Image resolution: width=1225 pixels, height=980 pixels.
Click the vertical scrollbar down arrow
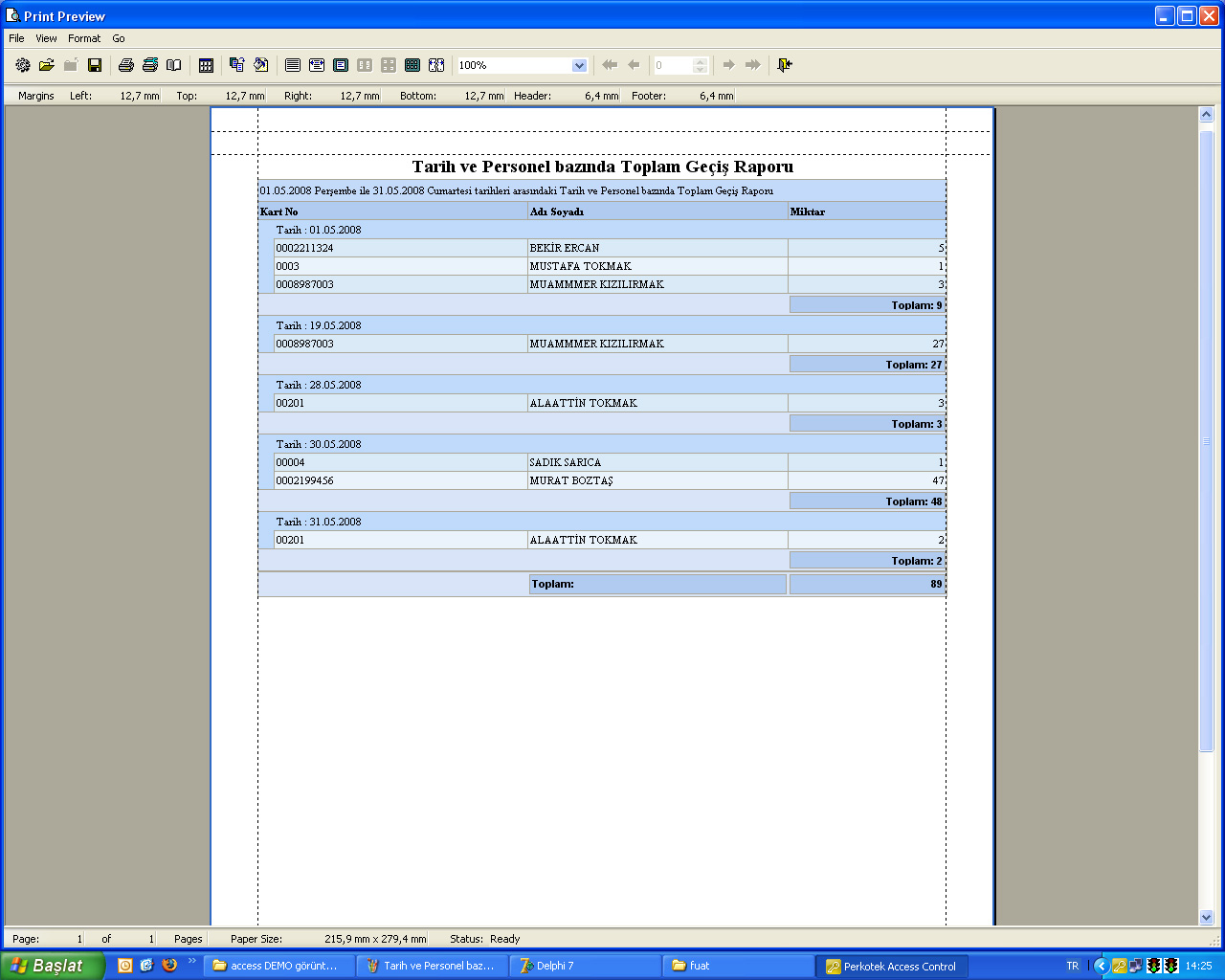click(x=1206, y=917)
